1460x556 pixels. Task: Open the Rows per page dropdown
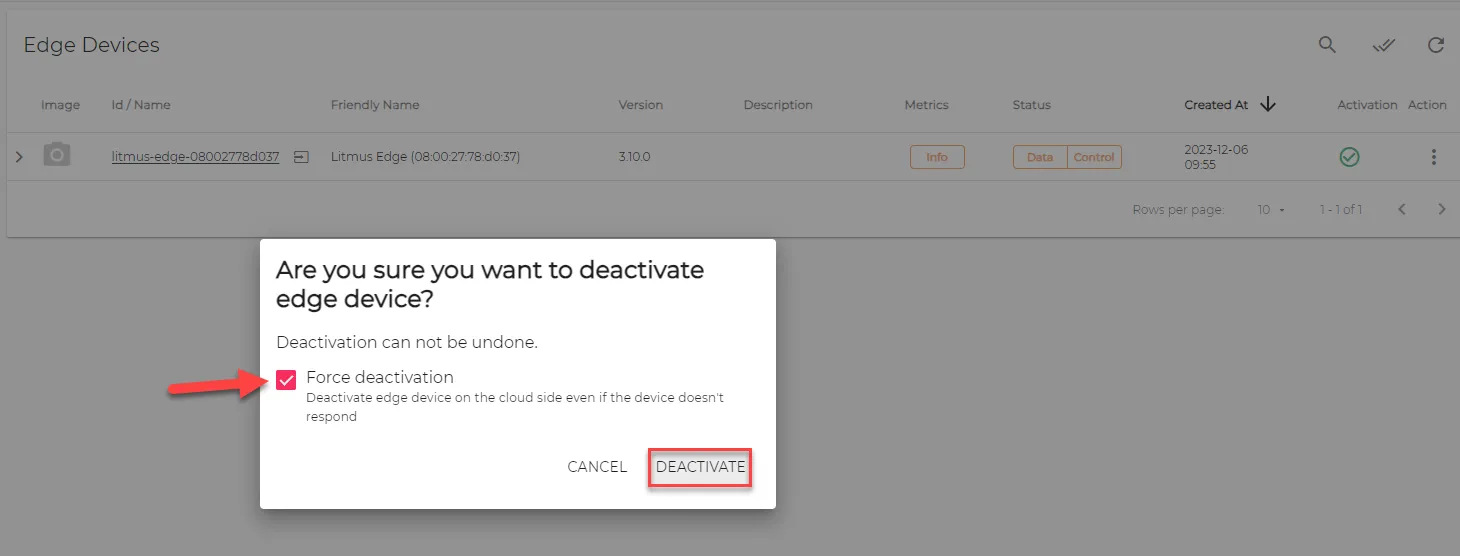tap(1271, 210)
